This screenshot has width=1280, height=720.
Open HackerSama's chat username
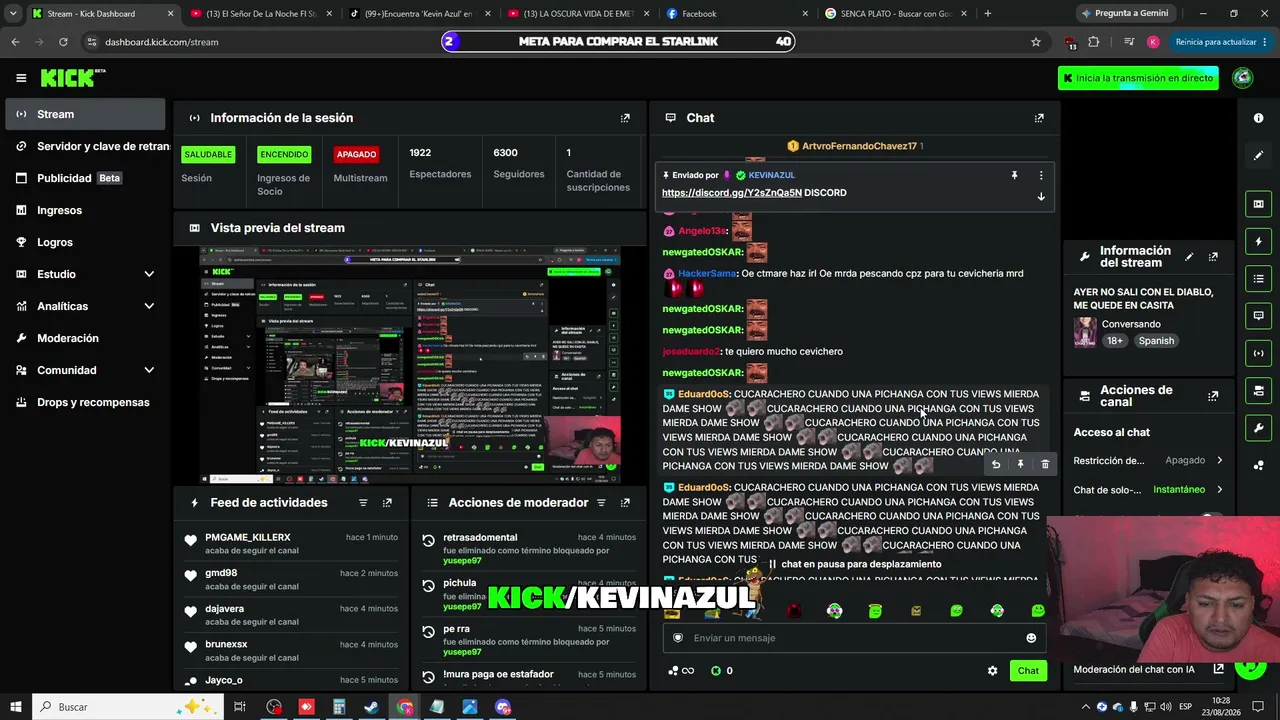pos(707,274)
